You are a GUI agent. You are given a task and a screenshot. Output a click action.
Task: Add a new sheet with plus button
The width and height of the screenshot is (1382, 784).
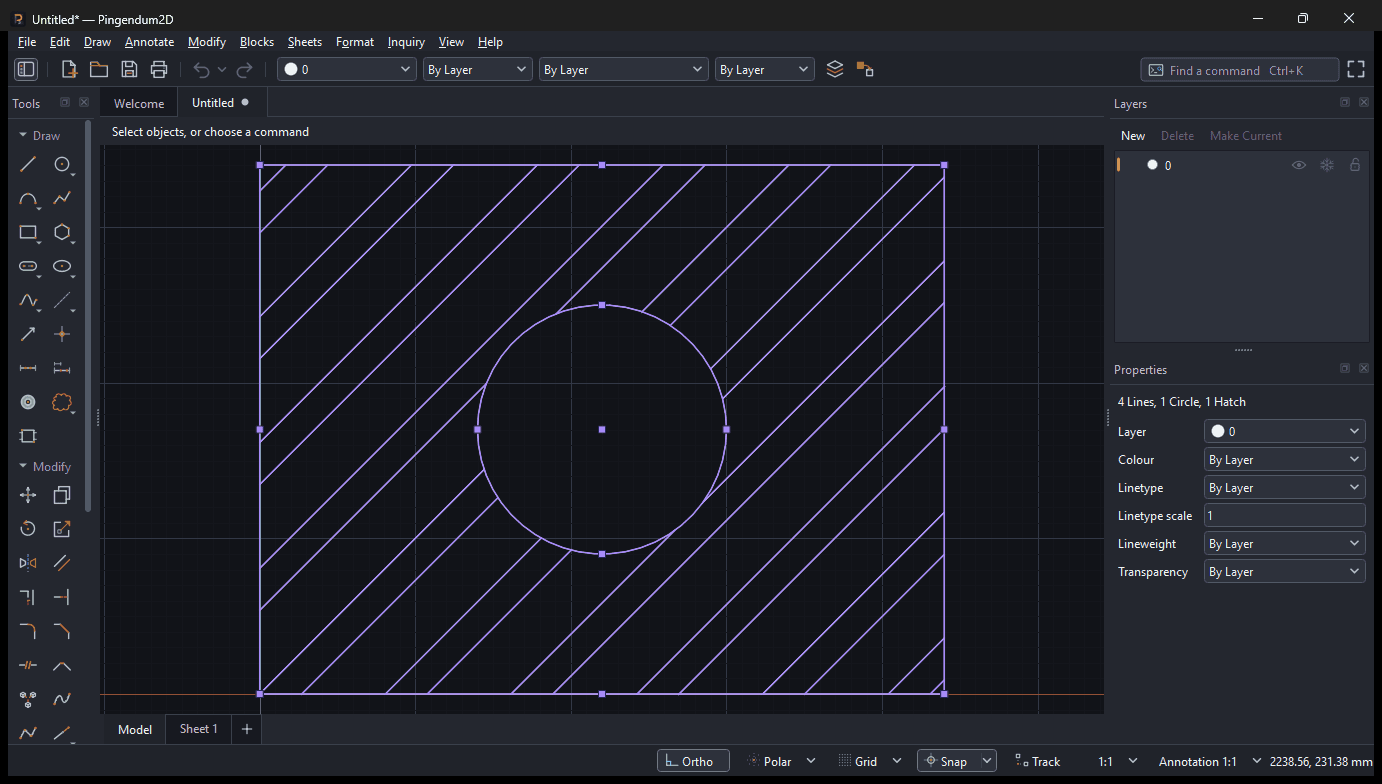pos(247,729)
